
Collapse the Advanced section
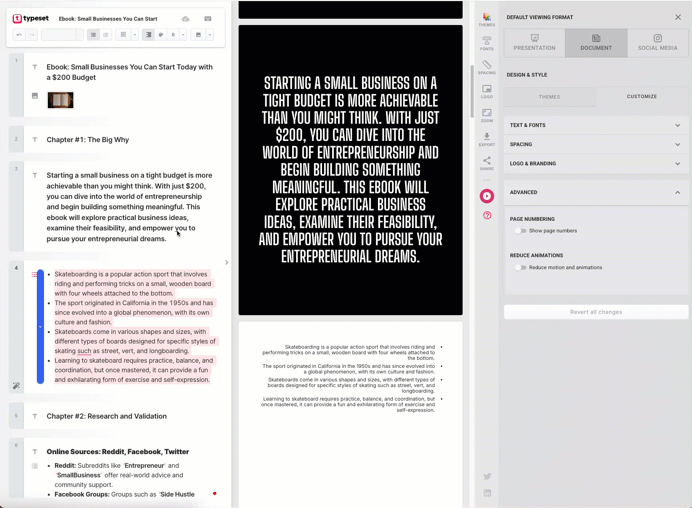click(596, 192)
